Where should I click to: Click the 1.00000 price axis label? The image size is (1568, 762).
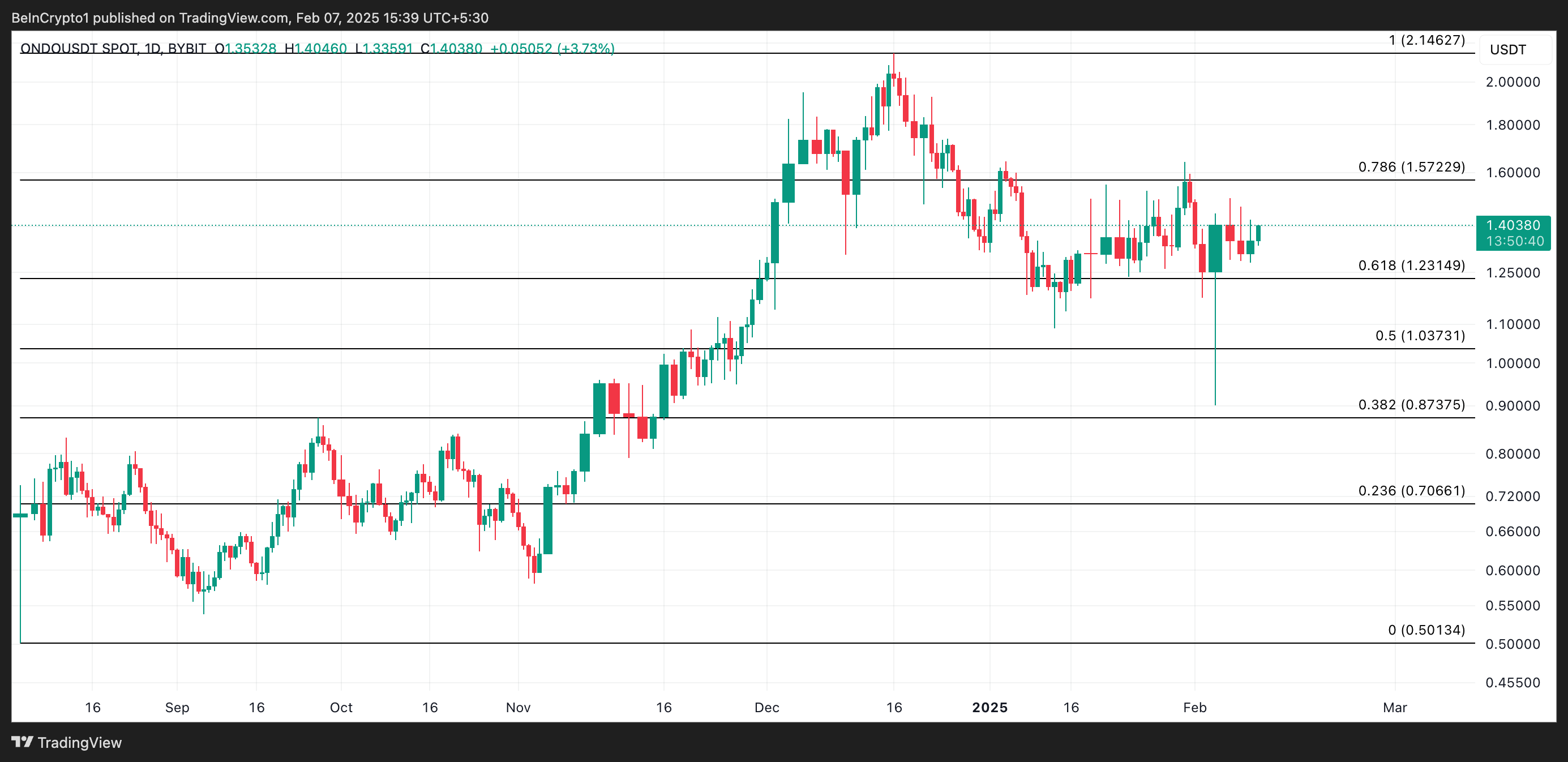coord(1513,363)
